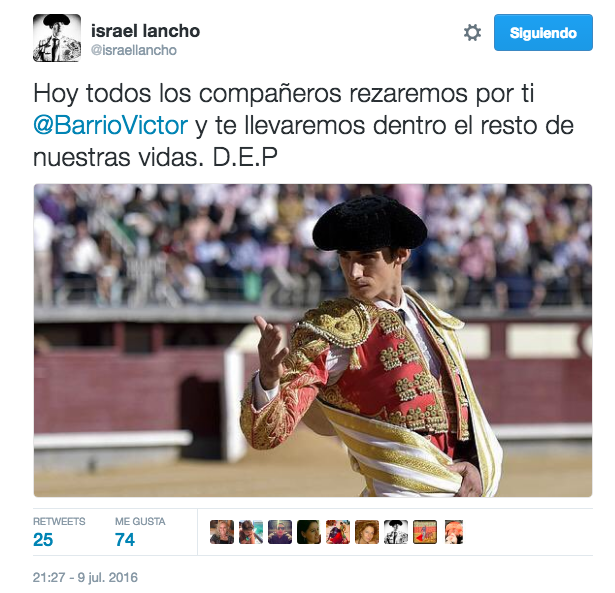Open first liker avatar, blonde woman

(222, 532)
